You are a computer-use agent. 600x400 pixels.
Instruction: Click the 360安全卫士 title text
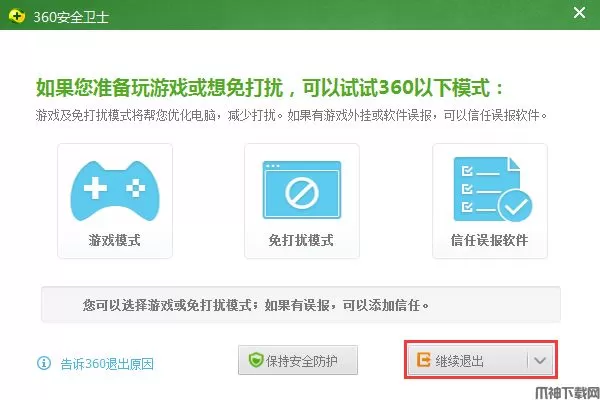(x=71, y=17)
